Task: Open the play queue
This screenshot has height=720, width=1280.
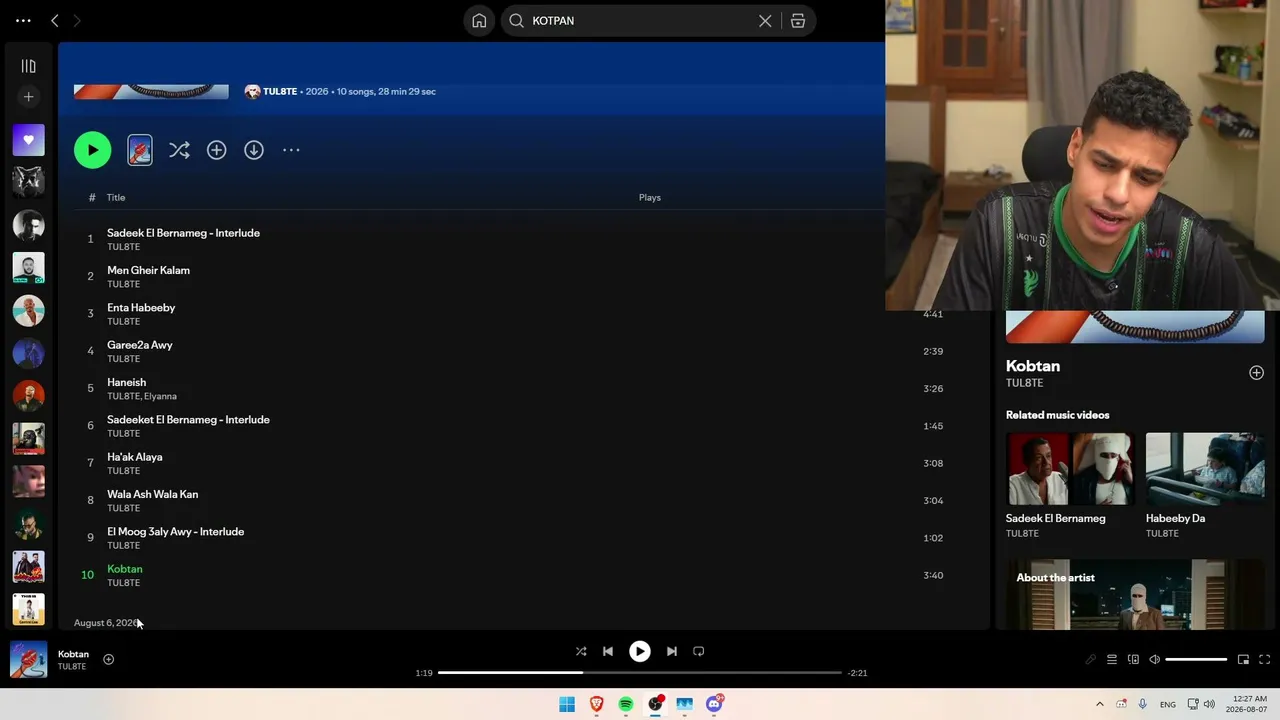Action: tap(1112, 660)
